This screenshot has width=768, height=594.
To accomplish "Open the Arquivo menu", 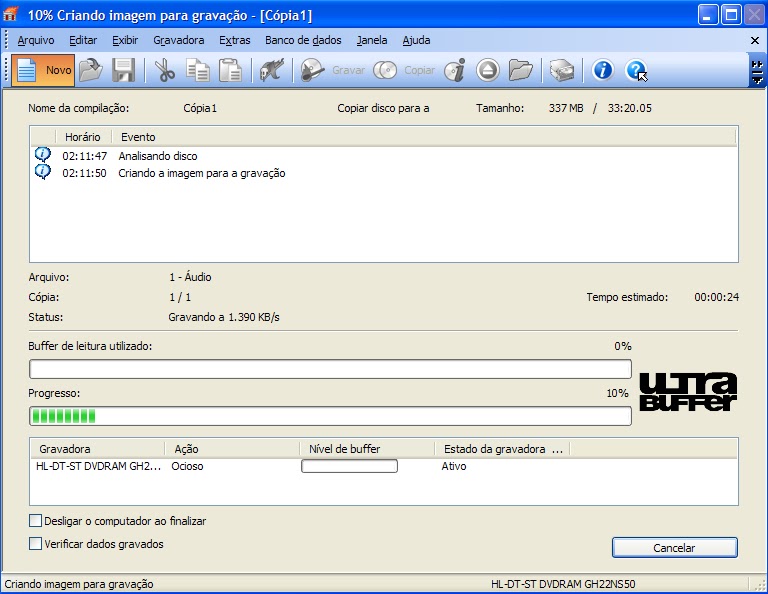I will [36, 40].
